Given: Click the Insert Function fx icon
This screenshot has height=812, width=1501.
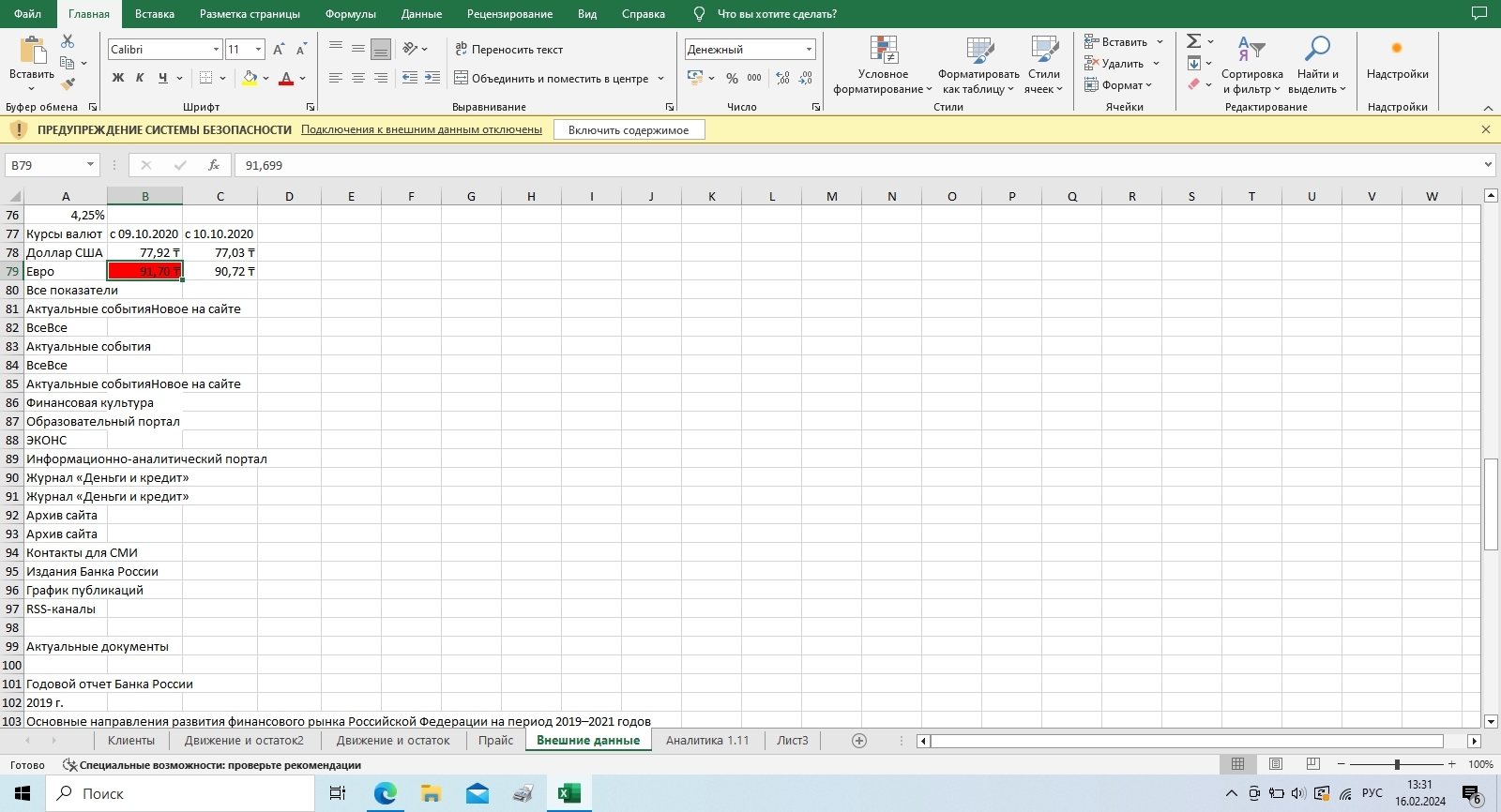Looking at the screenshot, I should point(214,165).
